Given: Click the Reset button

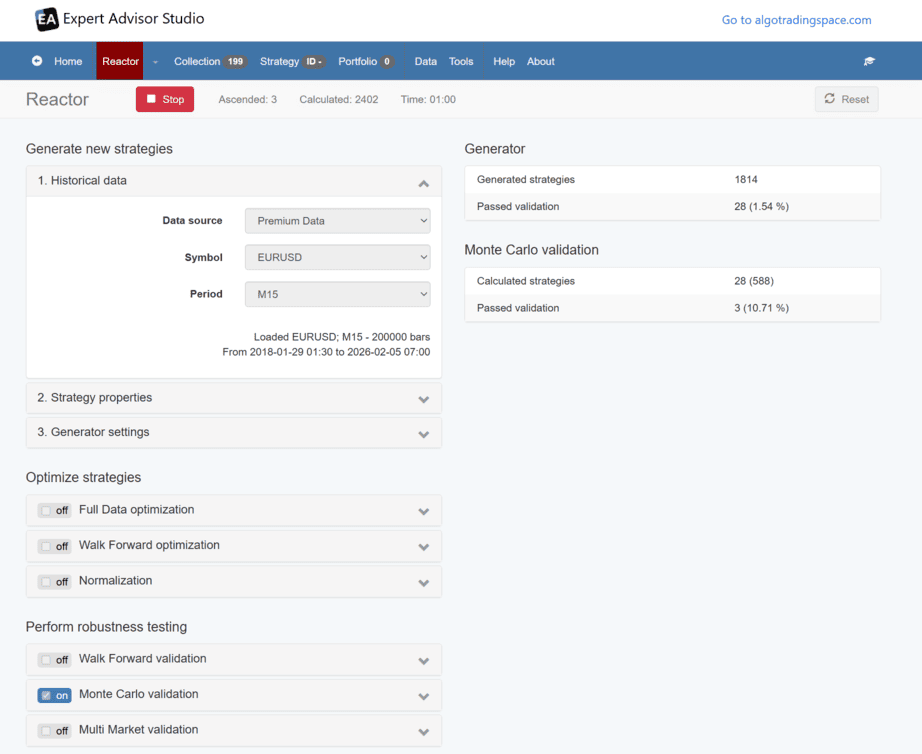Looking at the screenshot, I should pos(846,99).
